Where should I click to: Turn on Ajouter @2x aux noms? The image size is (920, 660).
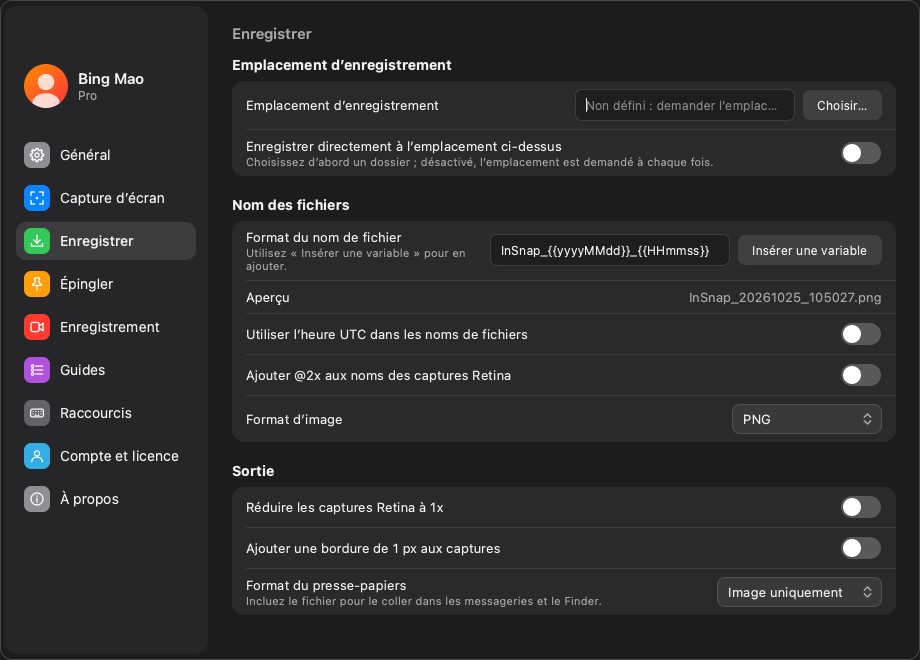coord(861,375)
